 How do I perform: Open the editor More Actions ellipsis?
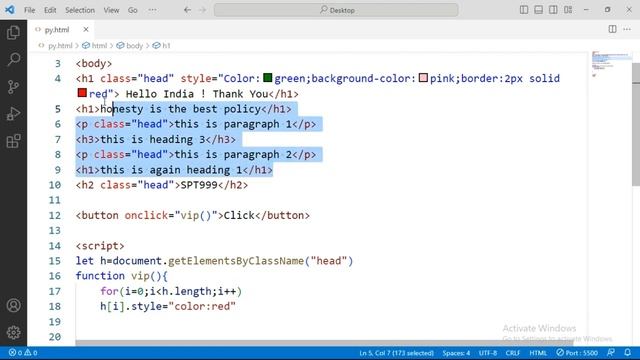(x=627, y=29)
